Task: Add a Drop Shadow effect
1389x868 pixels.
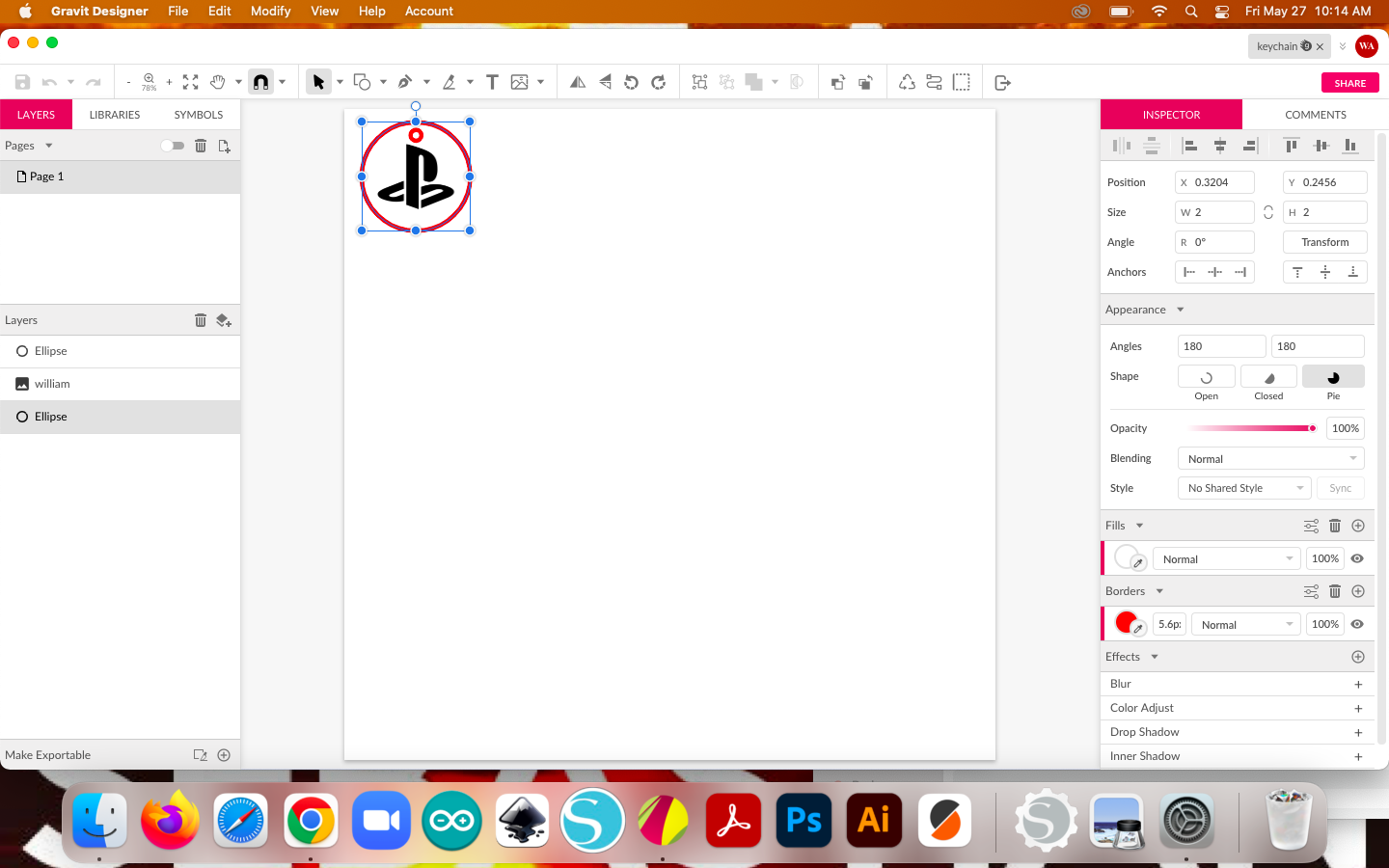Action: coord(1358,733)
